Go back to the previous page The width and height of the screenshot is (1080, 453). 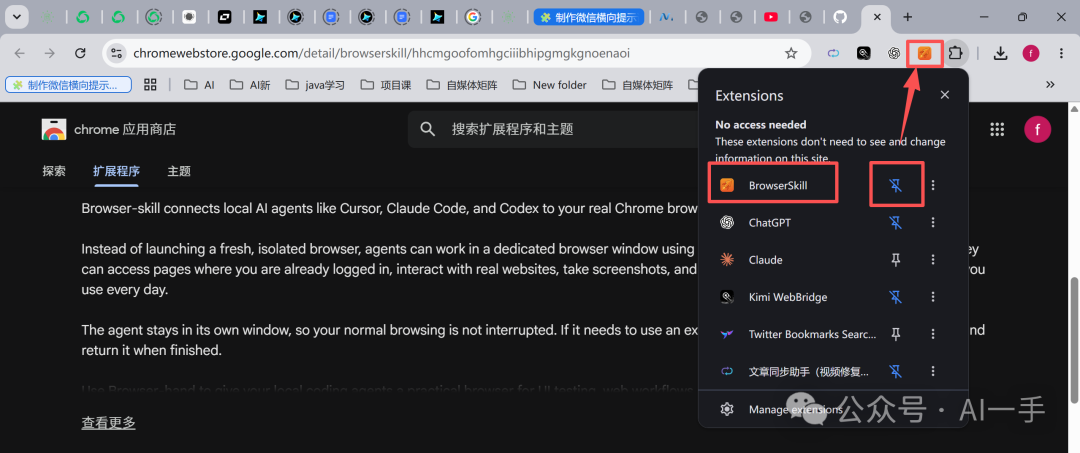click(x=19, y=53)
